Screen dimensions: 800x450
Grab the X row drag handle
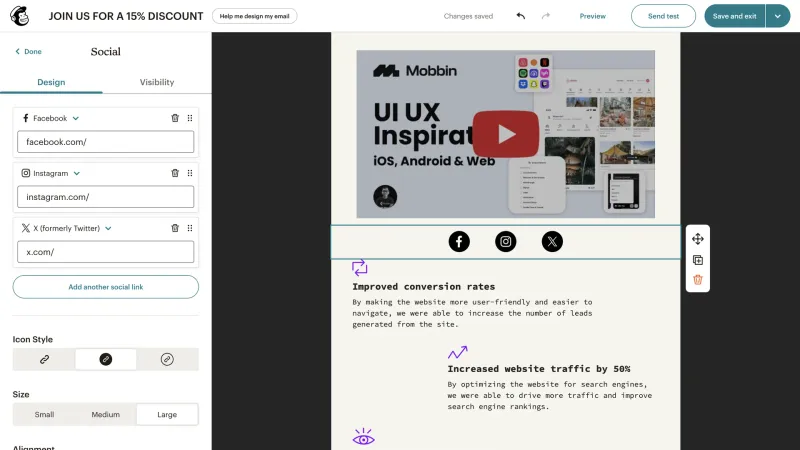190,228
